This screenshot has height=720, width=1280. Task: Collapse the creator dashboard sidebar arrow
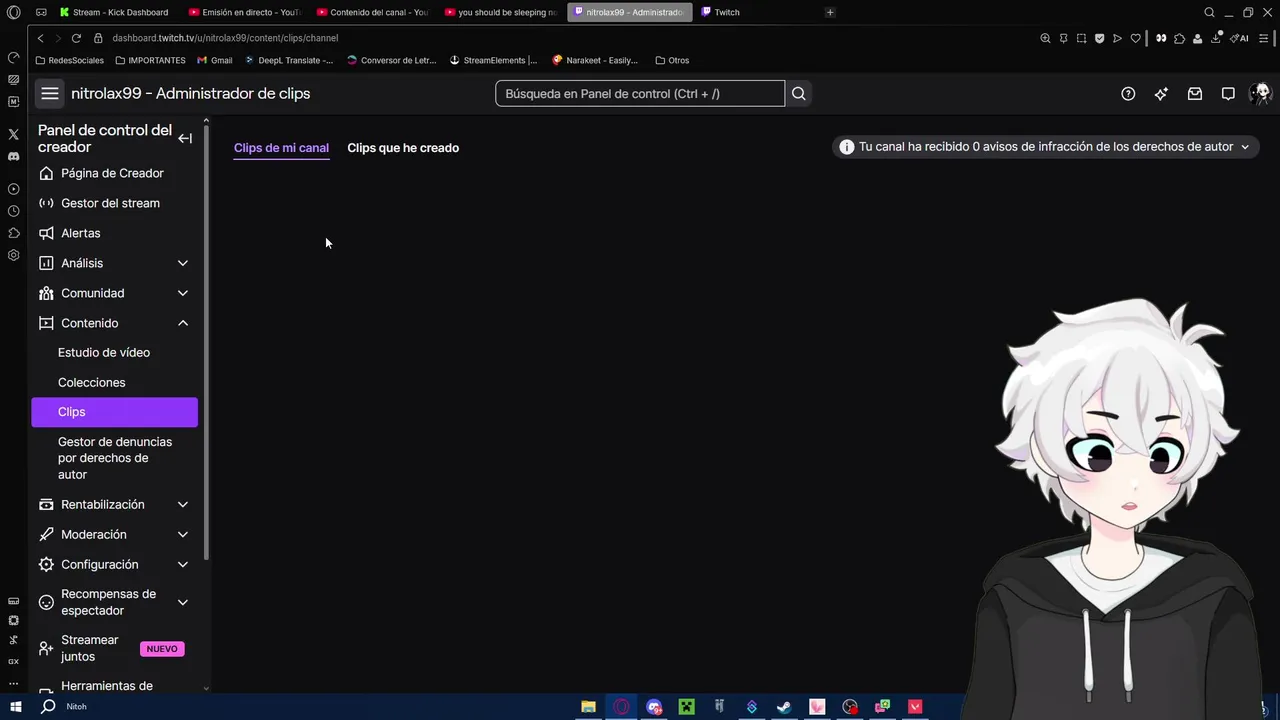coord(185,138)
